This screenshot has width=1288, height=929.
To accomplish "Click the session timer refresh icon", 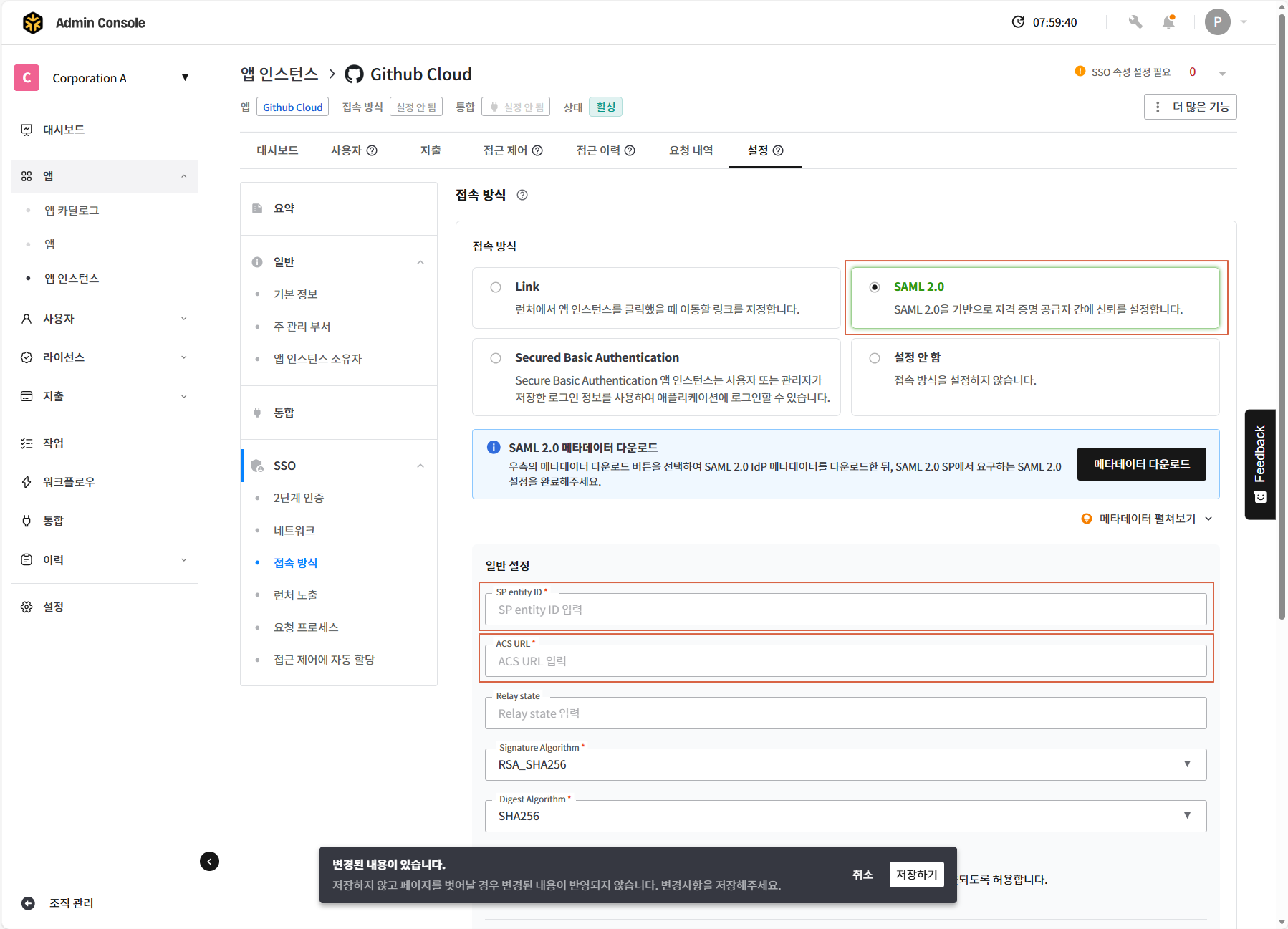I will [1018, 22].
